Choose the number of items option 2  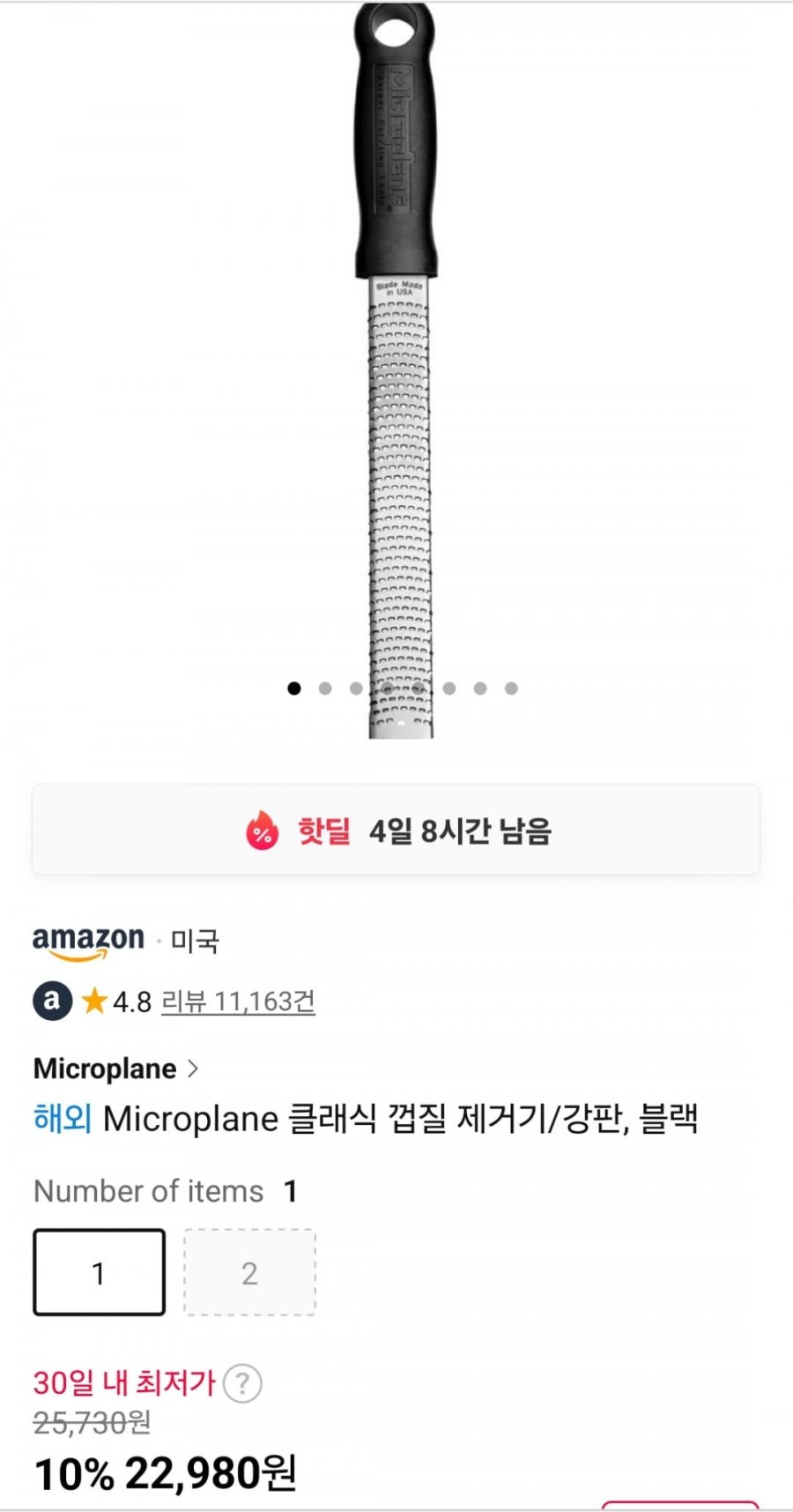tap(249, 1272)
